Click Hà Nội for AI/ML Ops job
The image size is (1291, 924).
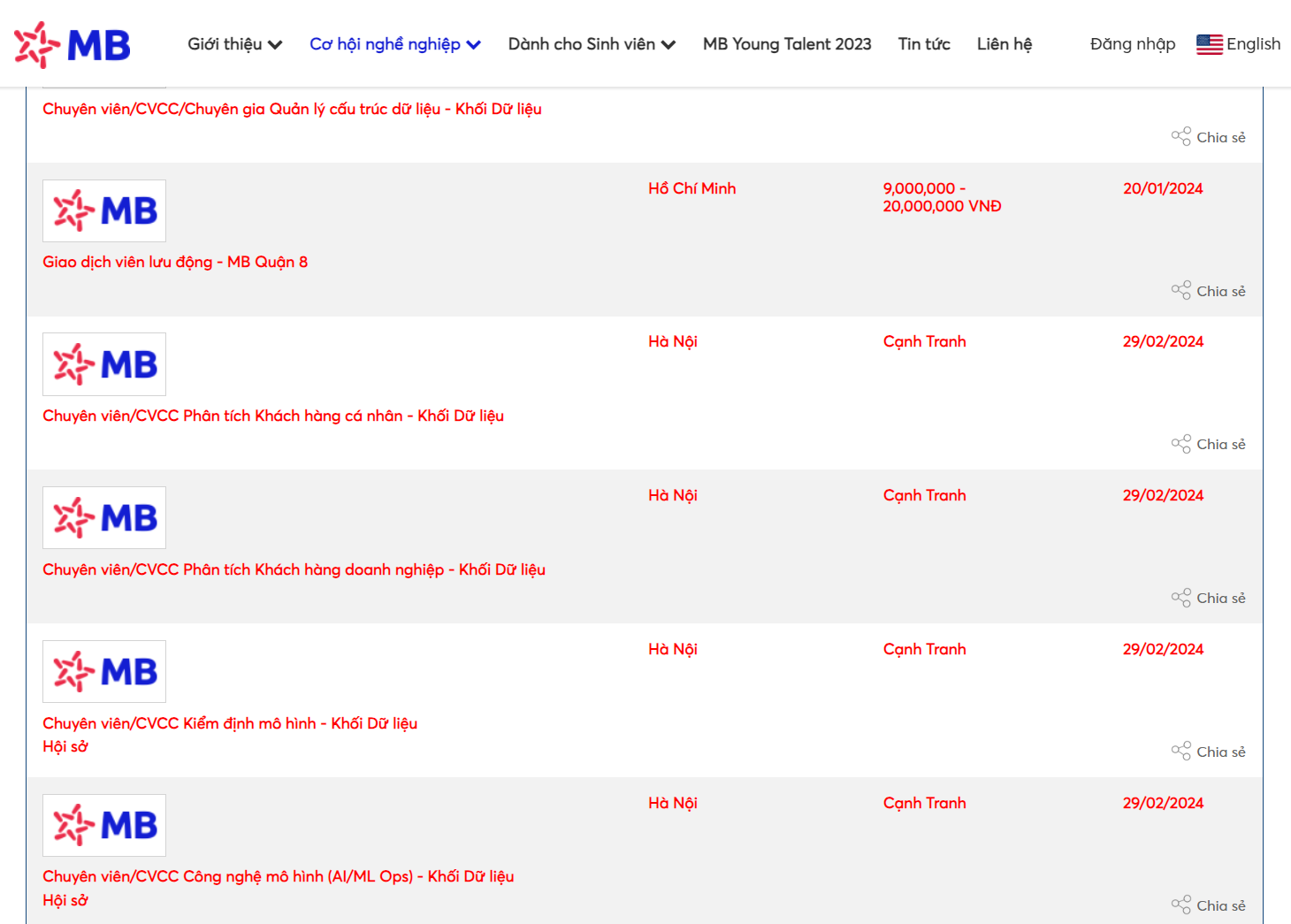(673, 803)
